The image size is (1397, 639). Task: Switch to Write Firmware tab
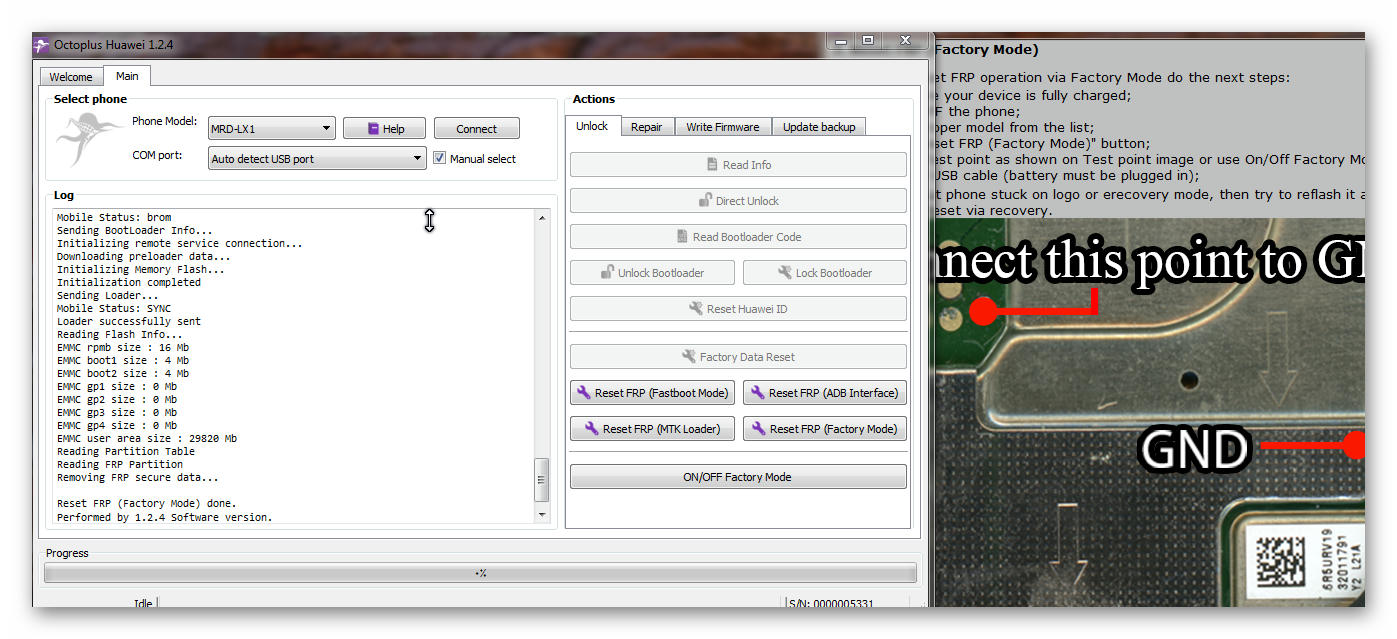[723, 127]
